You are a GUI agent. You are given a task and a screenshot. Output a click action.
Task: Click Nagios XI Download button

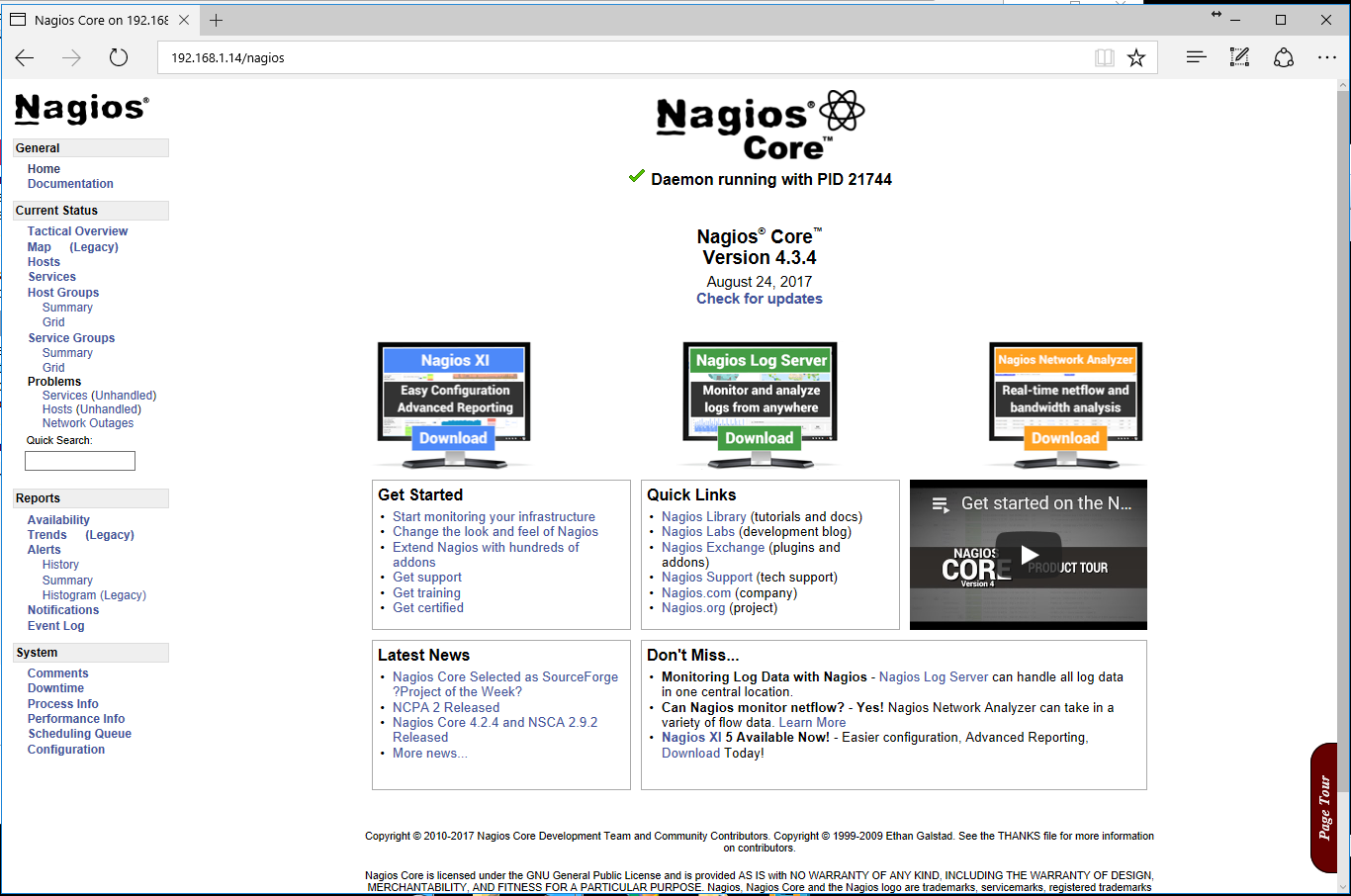pos(453,438)
